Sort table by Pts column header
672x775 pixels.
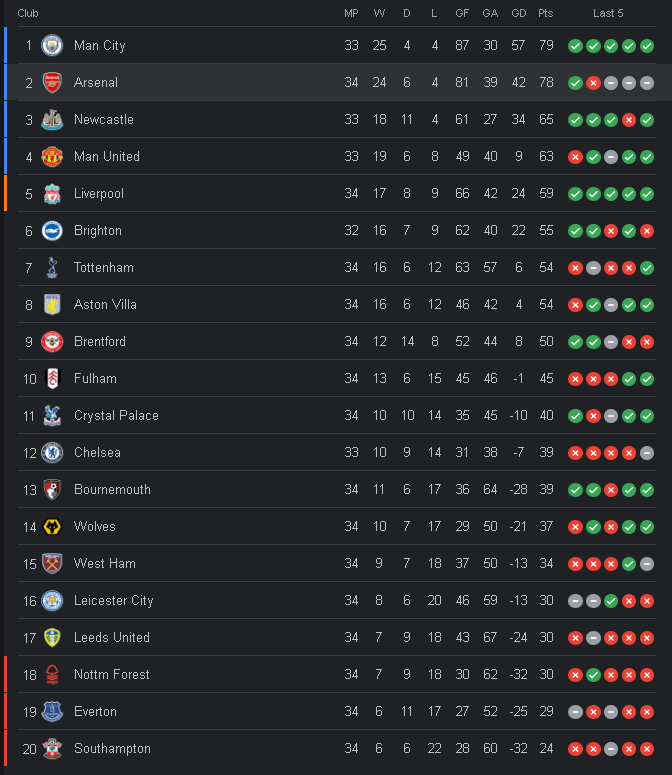(x=545, y=13)
